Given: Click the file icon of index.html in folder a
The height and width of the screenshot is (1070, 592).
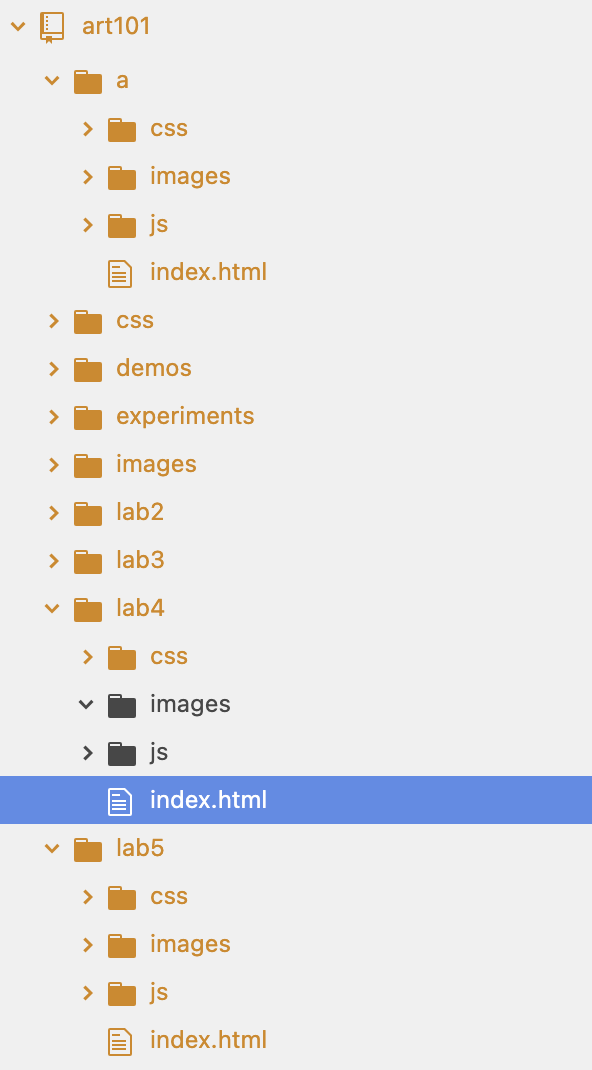Looking at the screenshot, I should click(120, 273).
